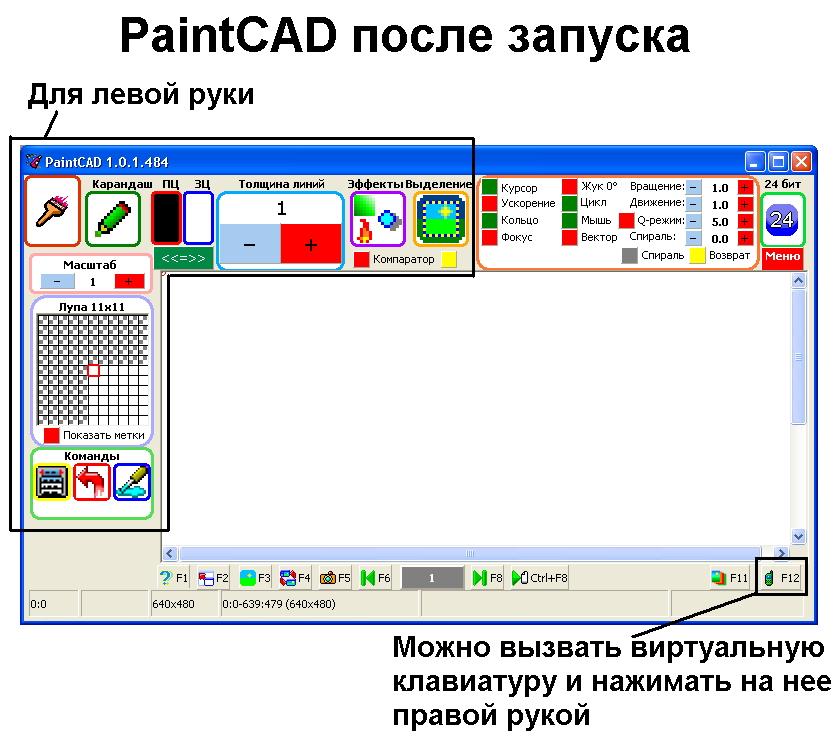Increase Толщина линий with the red plus
Image resolution: width=835 pixels, height=736 pixels.
(311, 243)
